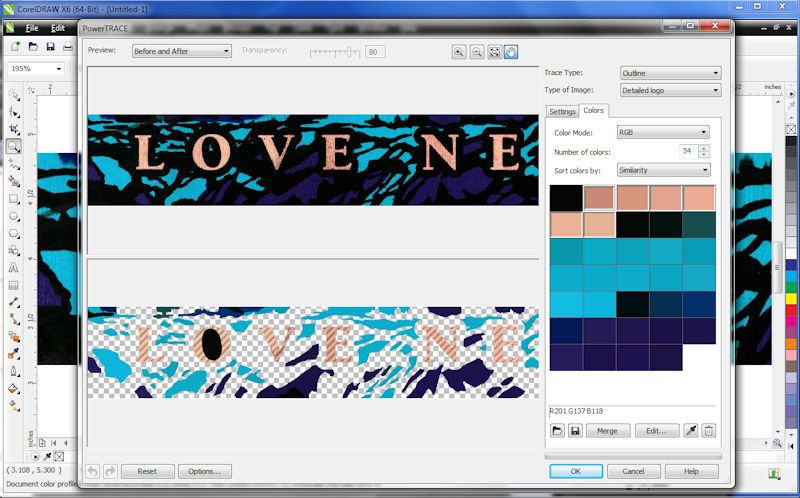Click the undo arrow in PowerTRACE dialog
Image resolution: width=800 pixels, height=498 pixels.
click(93, 471)
